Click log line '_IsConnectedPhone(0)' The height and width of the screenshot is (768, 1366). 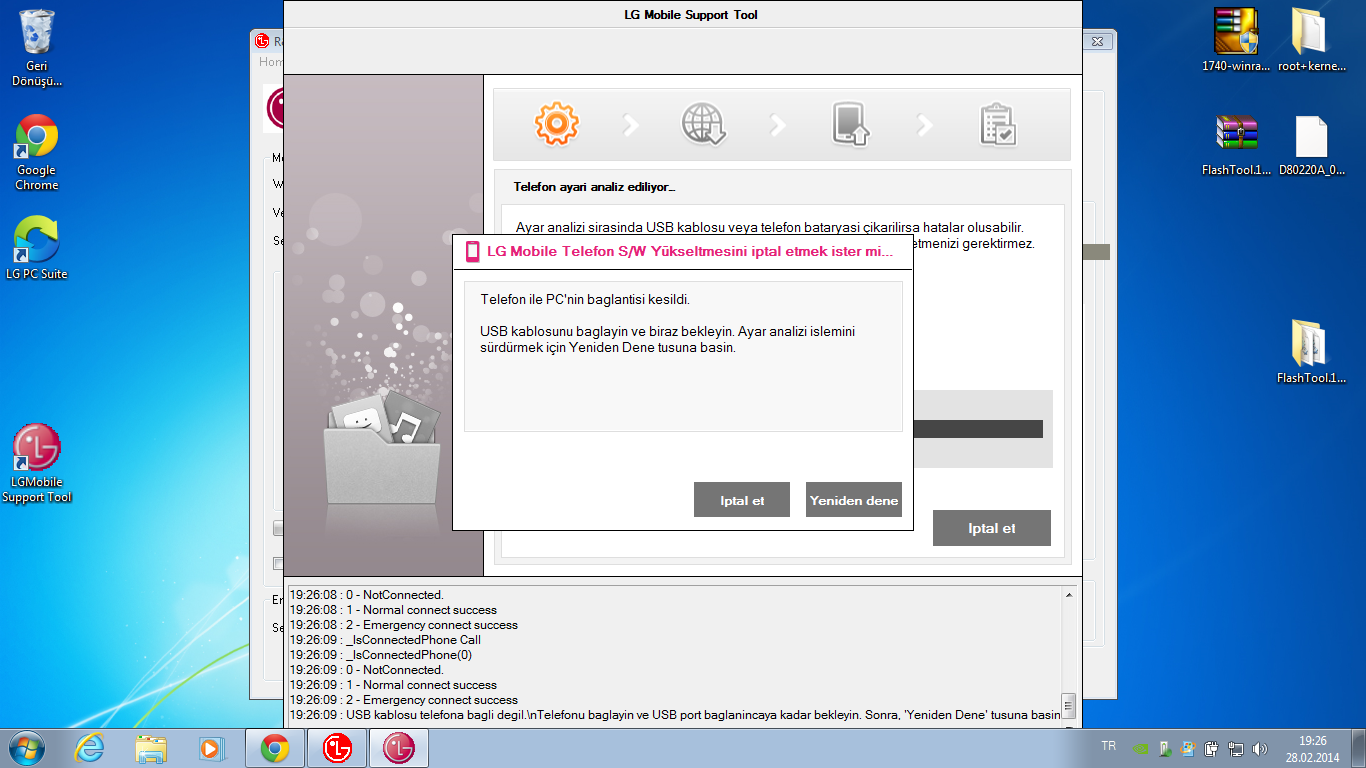[381, 655]
